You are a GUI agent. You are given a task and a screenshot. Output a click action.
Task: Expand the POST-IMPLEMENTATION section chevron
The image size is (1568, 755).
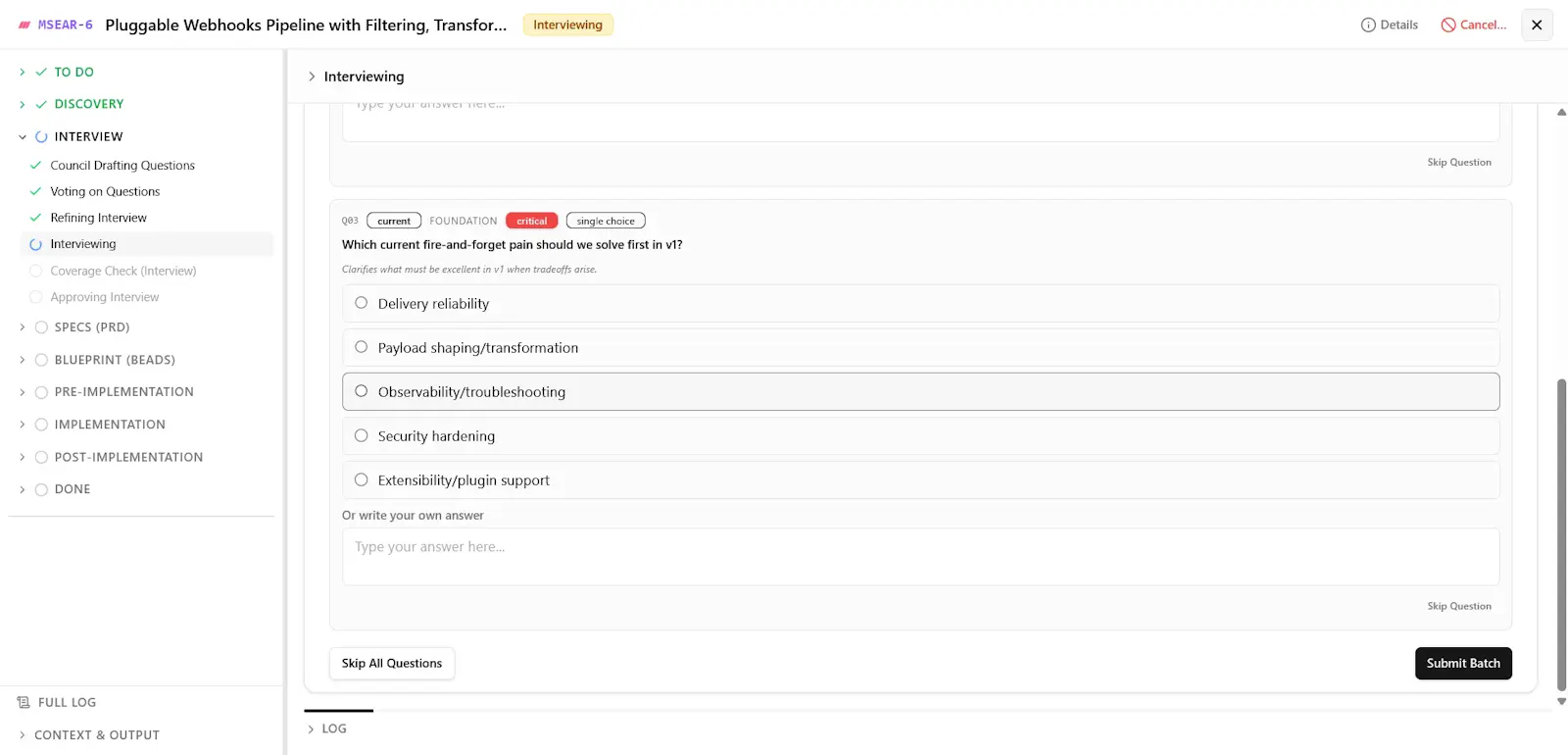(23, 457)
